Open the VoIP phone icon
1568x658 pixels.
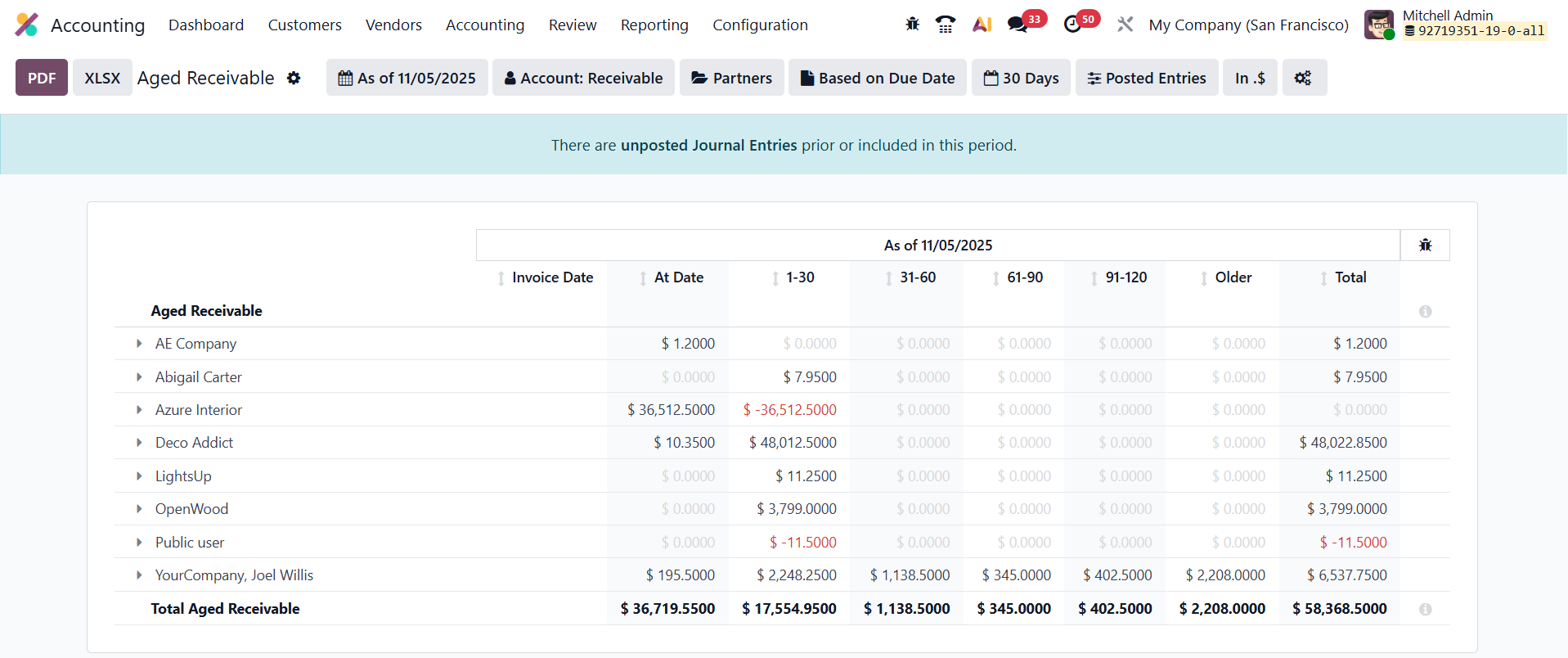pyautogui.click(x=946, y=25)
